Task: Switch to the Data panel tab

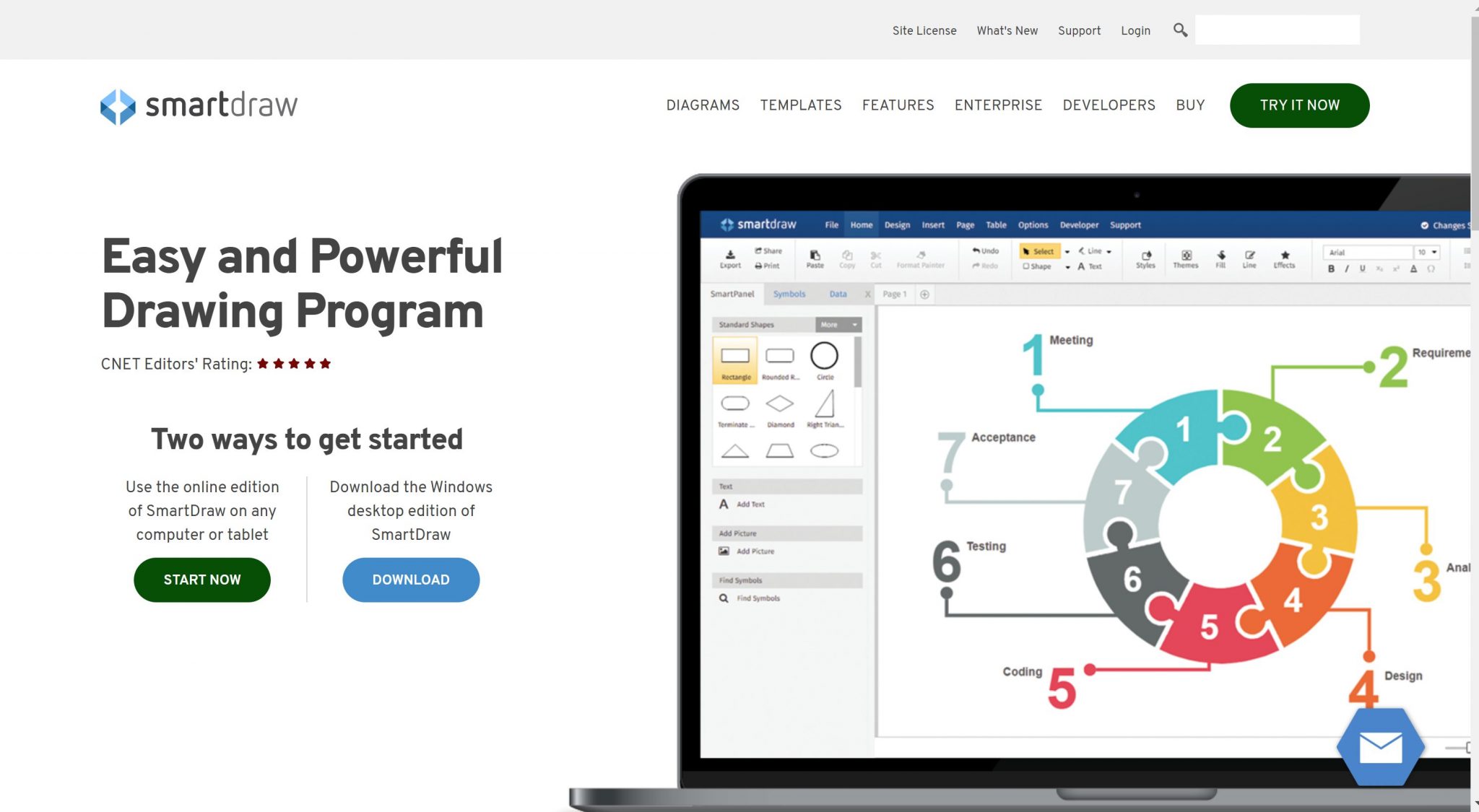Action: coord(838,294)
